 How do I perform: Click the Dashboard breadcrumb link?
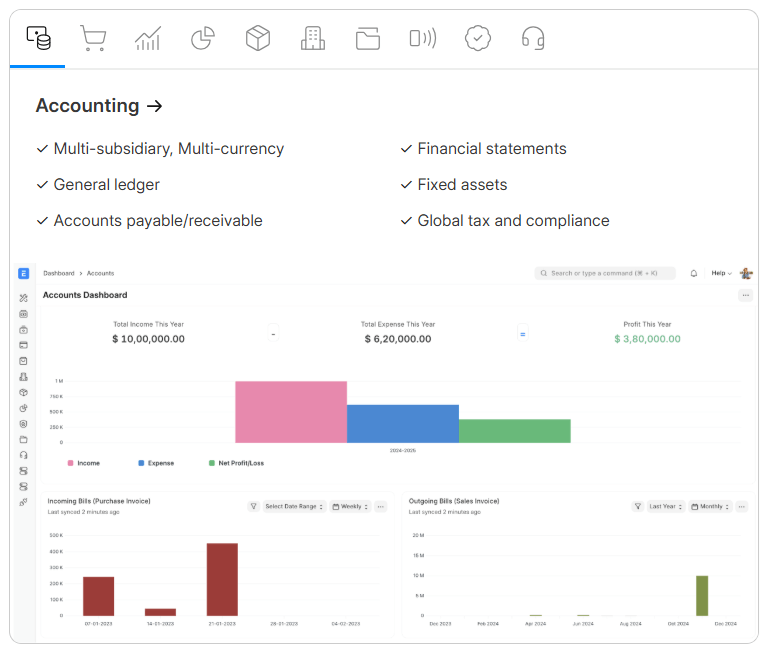[58, 273]
